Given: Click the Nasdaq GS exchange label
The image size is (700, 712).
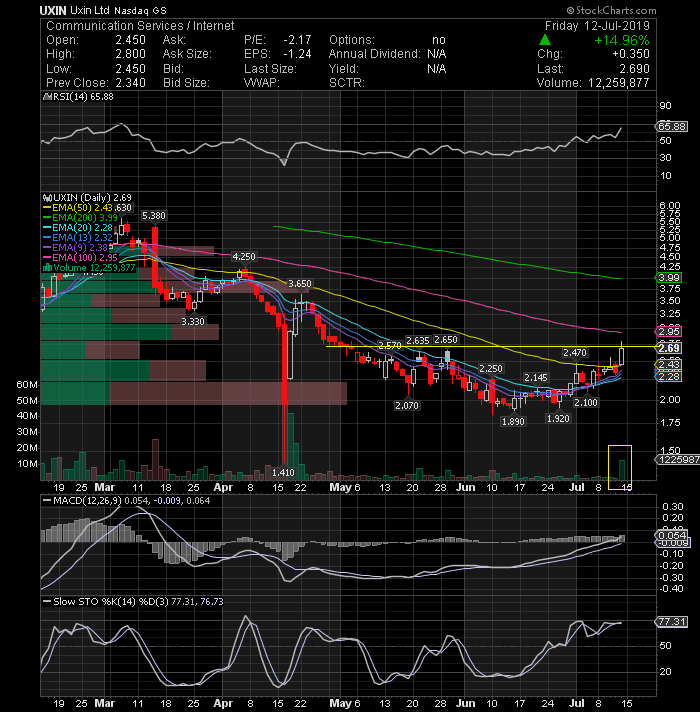Looking at the screenshot, I should (140, 10).
